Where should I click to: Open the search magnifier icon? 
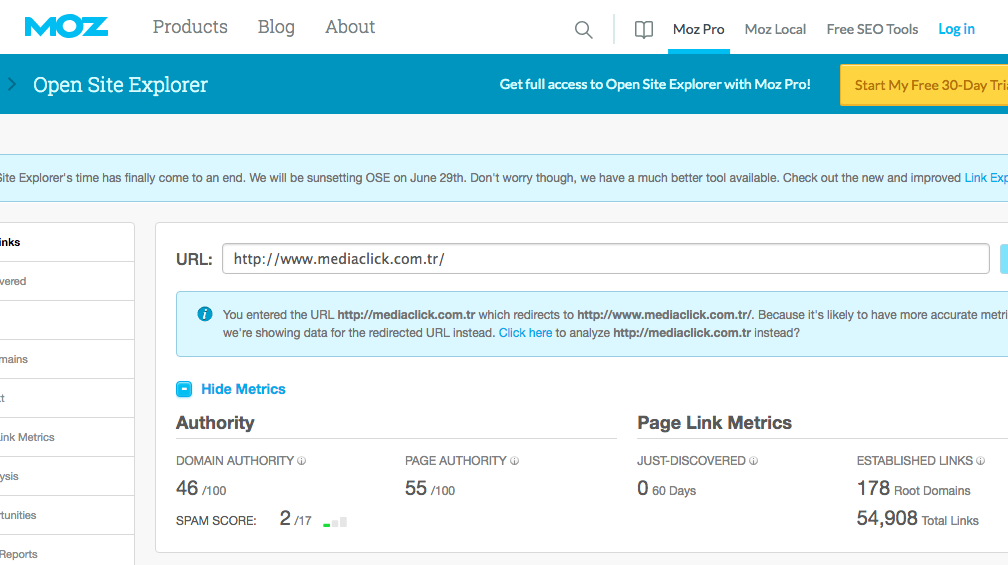click(584, 30)
